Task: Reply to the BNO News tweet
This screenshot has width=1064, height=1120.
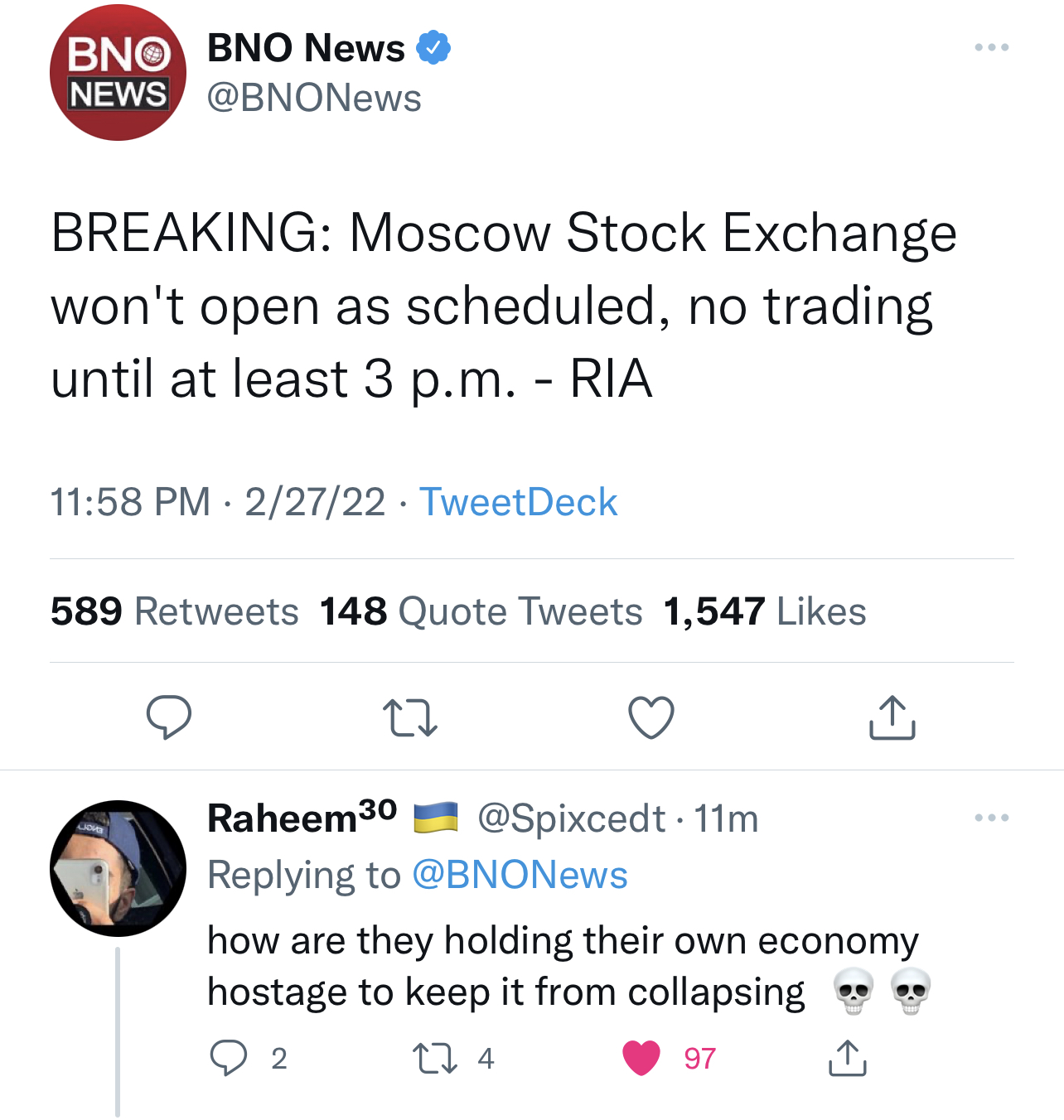Action: pos(169,717)
